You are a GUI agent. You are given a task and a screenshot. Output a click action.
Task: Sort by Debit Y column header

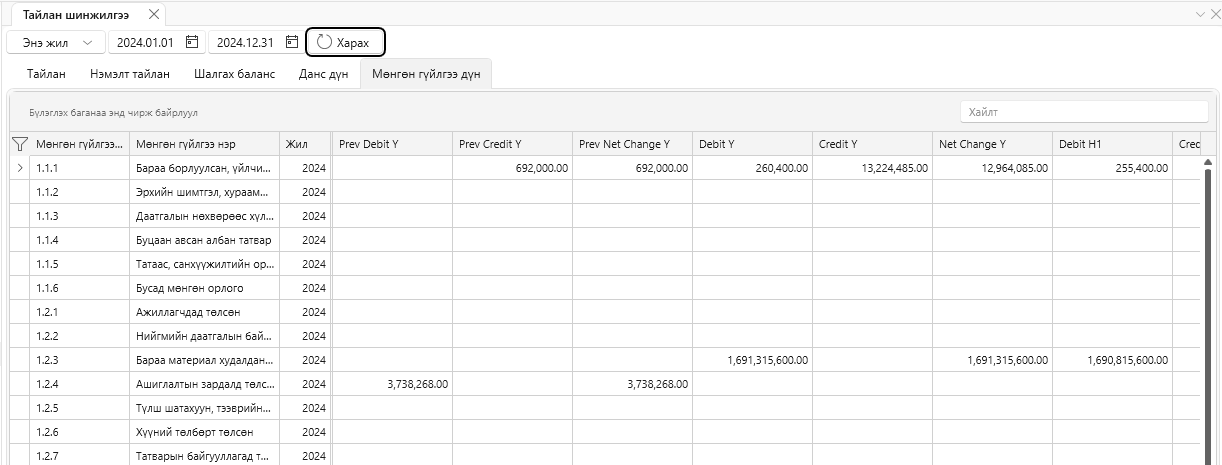tap(752, 144)
